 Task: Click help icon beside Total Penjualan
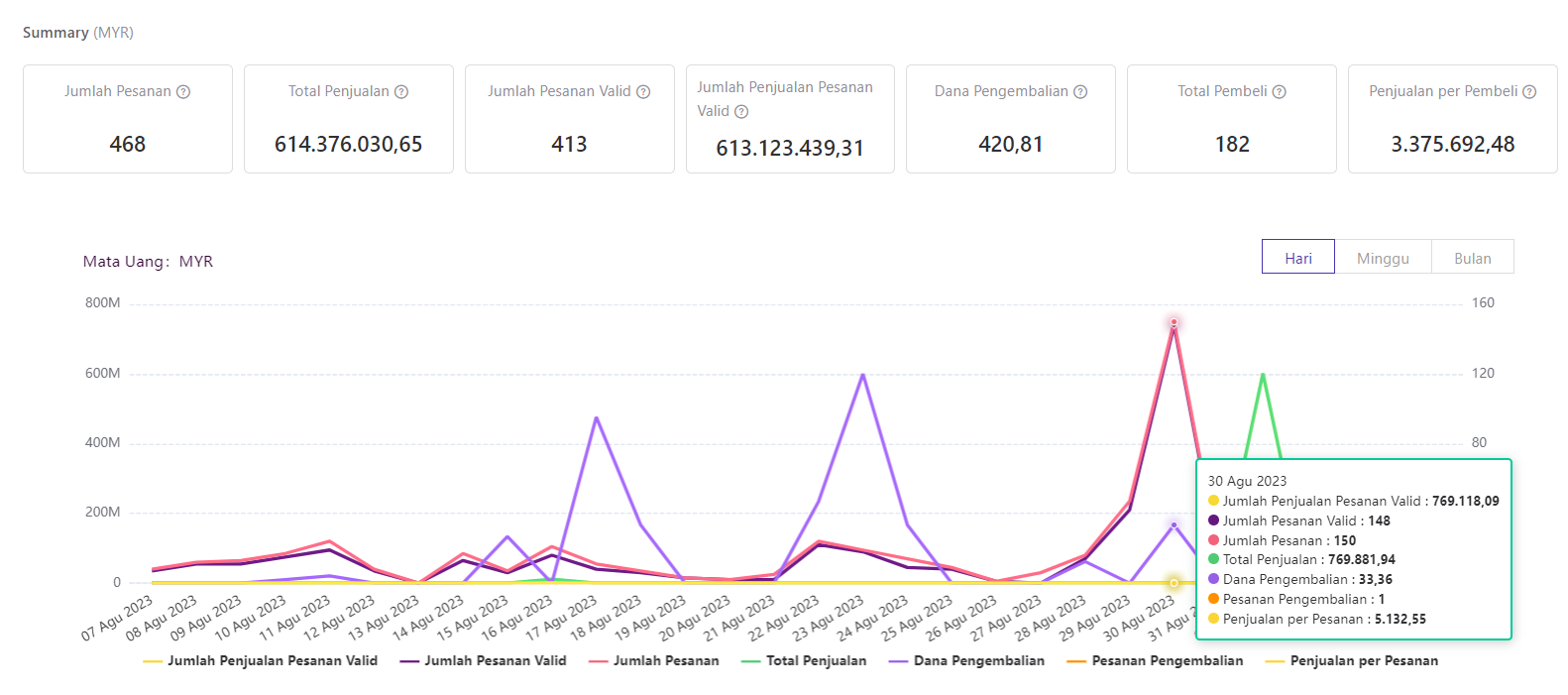point(401,92)
